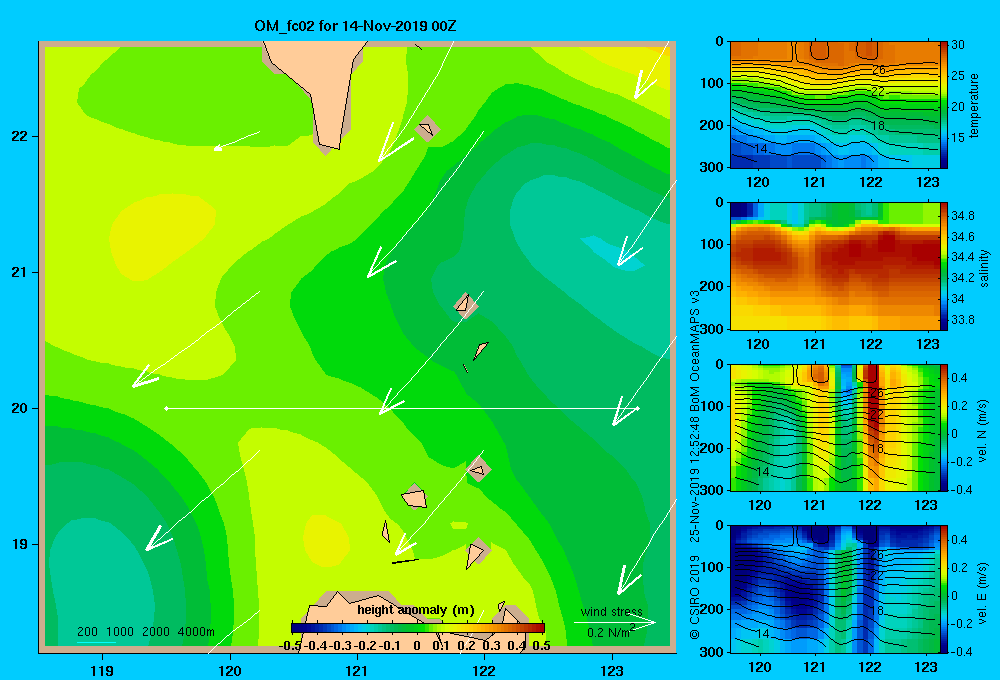The image size is (1000, 680).
Task: Click the transect line's east endpoint
Action: tap(638, 408)
